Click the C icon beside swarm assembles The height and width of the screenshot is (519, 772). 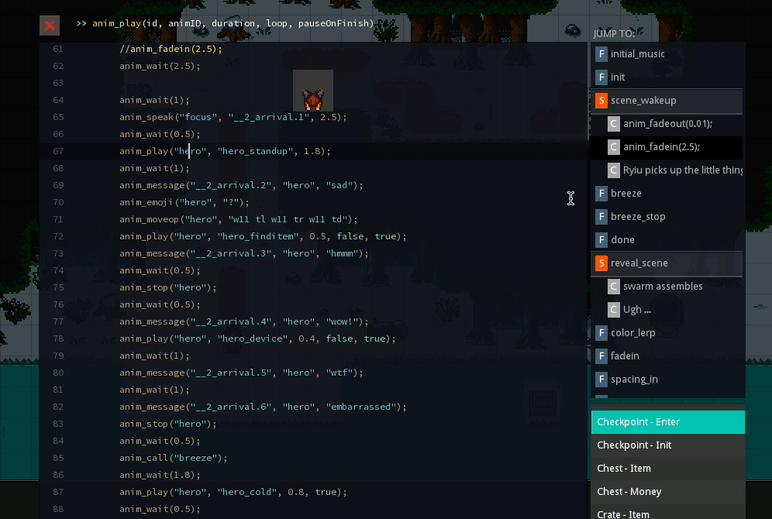[614, 286]
